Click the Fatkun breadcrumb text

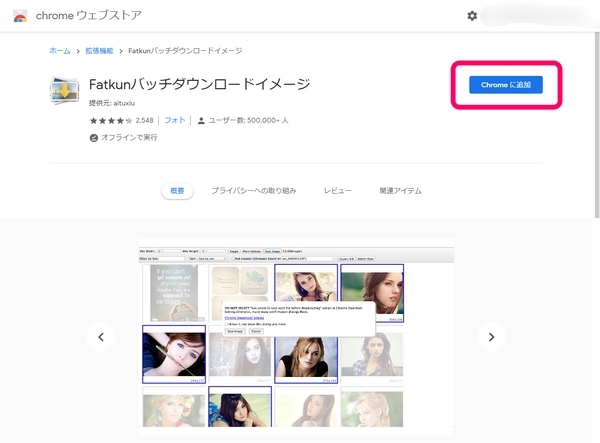pos(185,51)
